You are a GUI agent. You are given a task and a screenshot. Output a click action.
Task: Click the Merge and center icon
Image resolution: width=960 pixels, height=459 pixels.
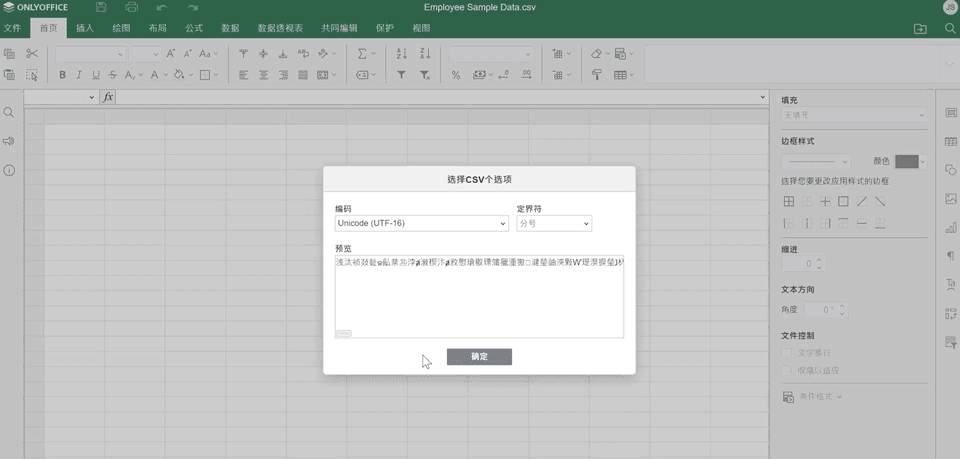click(x=323, y=75)
